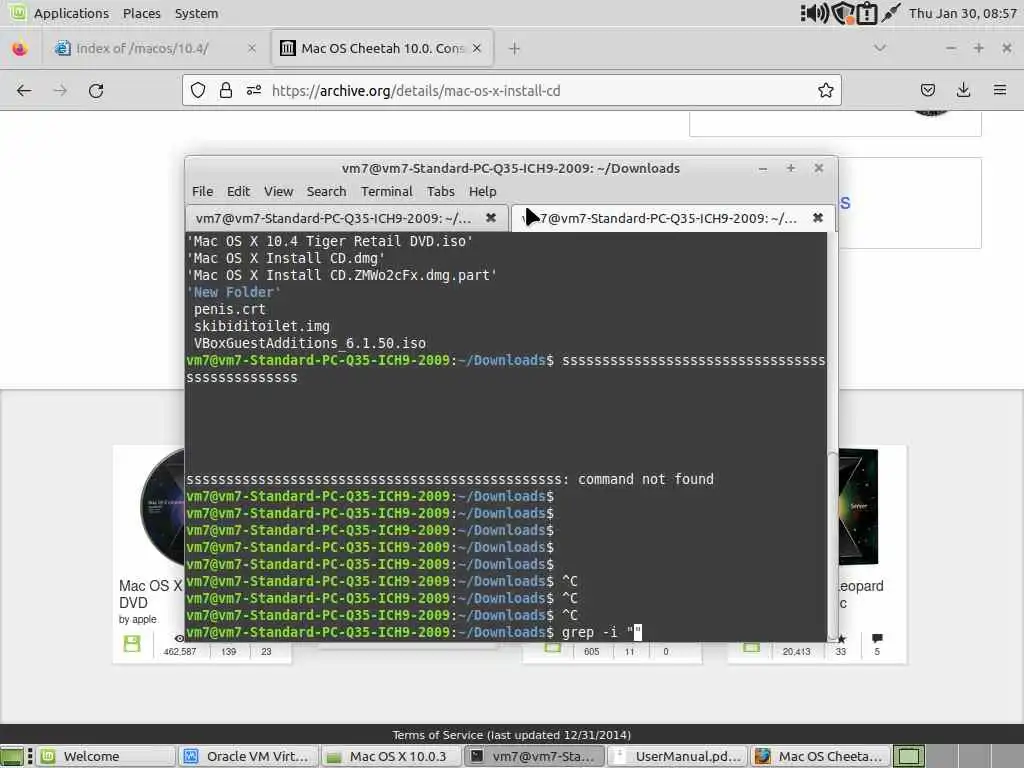Click the comments bubble icon showing 5
The width and height of the screenshot is (1024, 768).
pyautogui.click(x=877, y=638)
